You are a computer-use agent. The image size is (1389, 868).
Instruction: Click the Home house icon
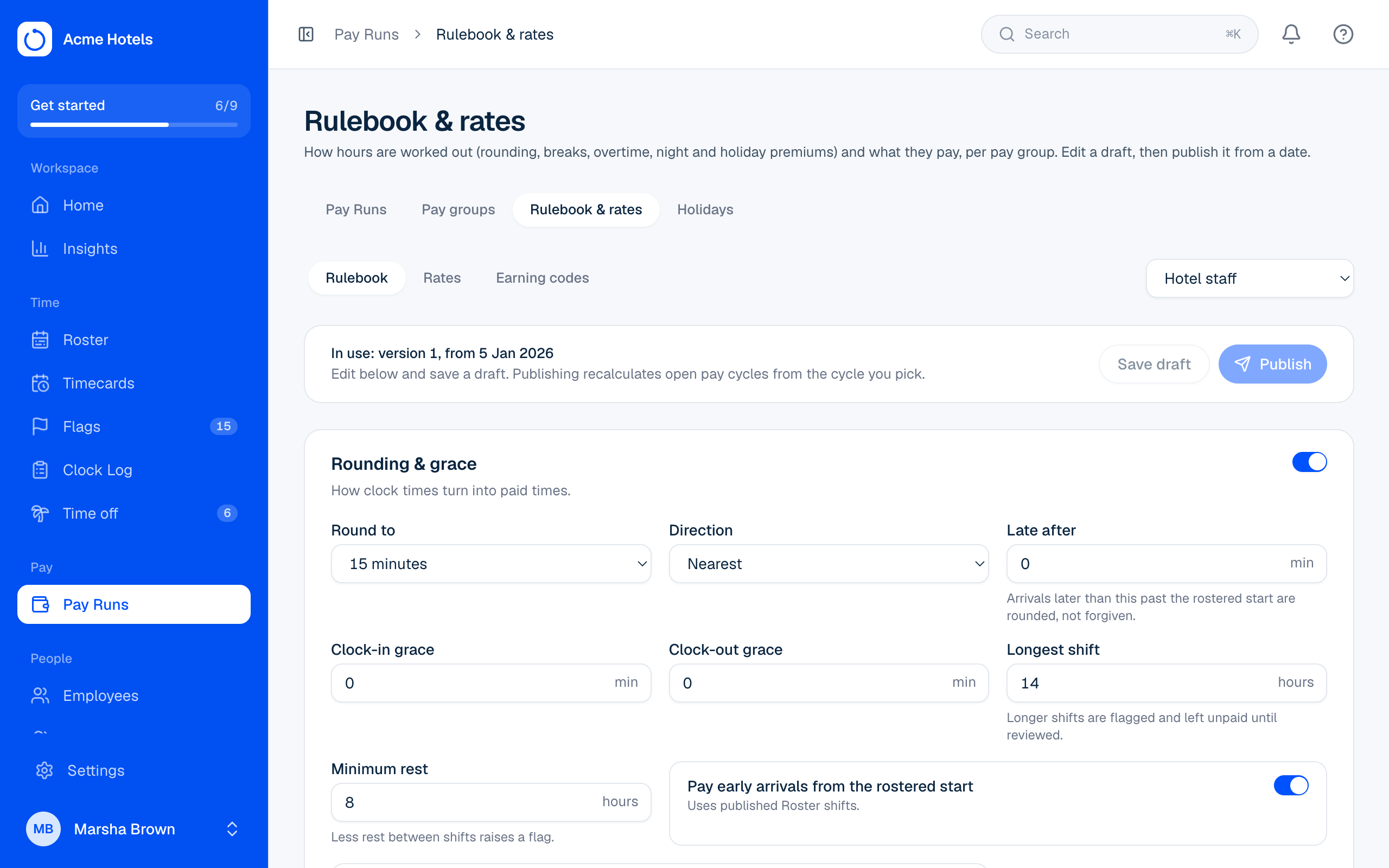pos(40,205)
